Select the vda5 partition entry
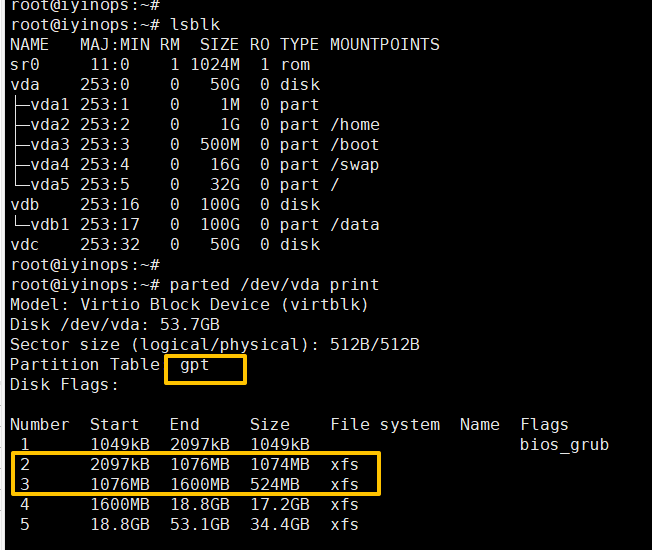Screen dimensions: 652x550 [x=50, y=185]
